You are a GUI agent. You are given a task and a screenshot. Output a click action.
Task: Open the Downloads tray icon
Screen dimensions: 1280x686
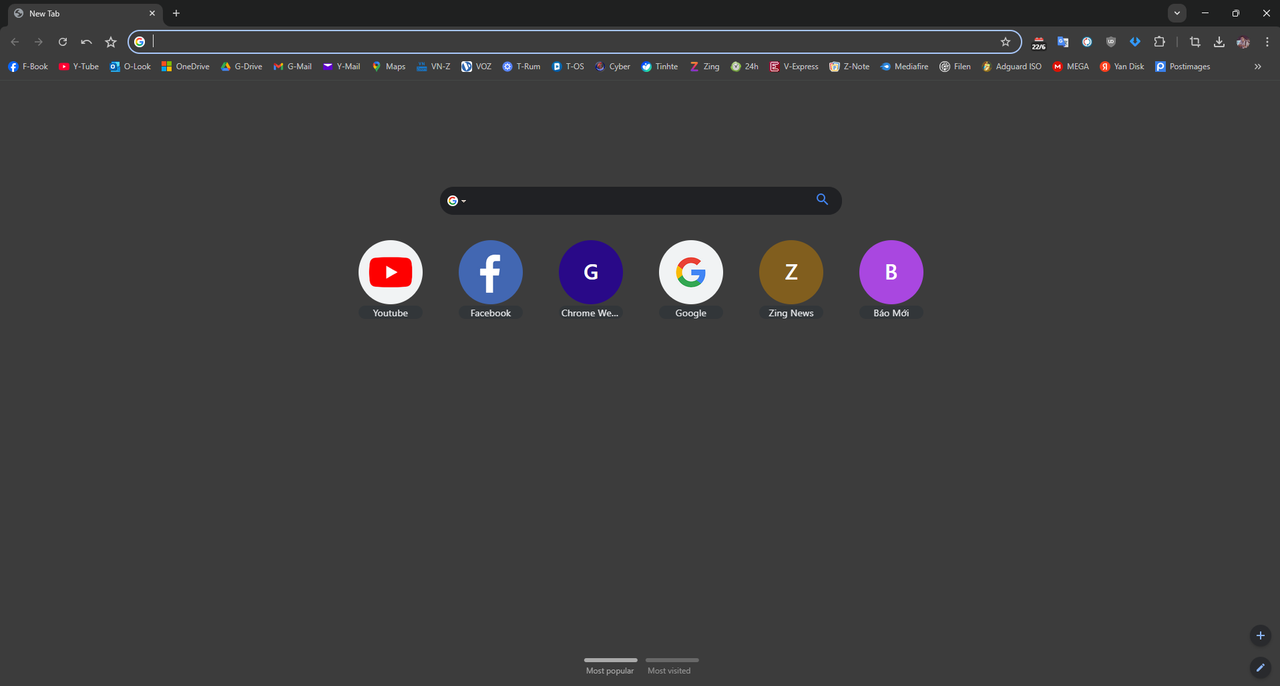[x=1219, y=42]
